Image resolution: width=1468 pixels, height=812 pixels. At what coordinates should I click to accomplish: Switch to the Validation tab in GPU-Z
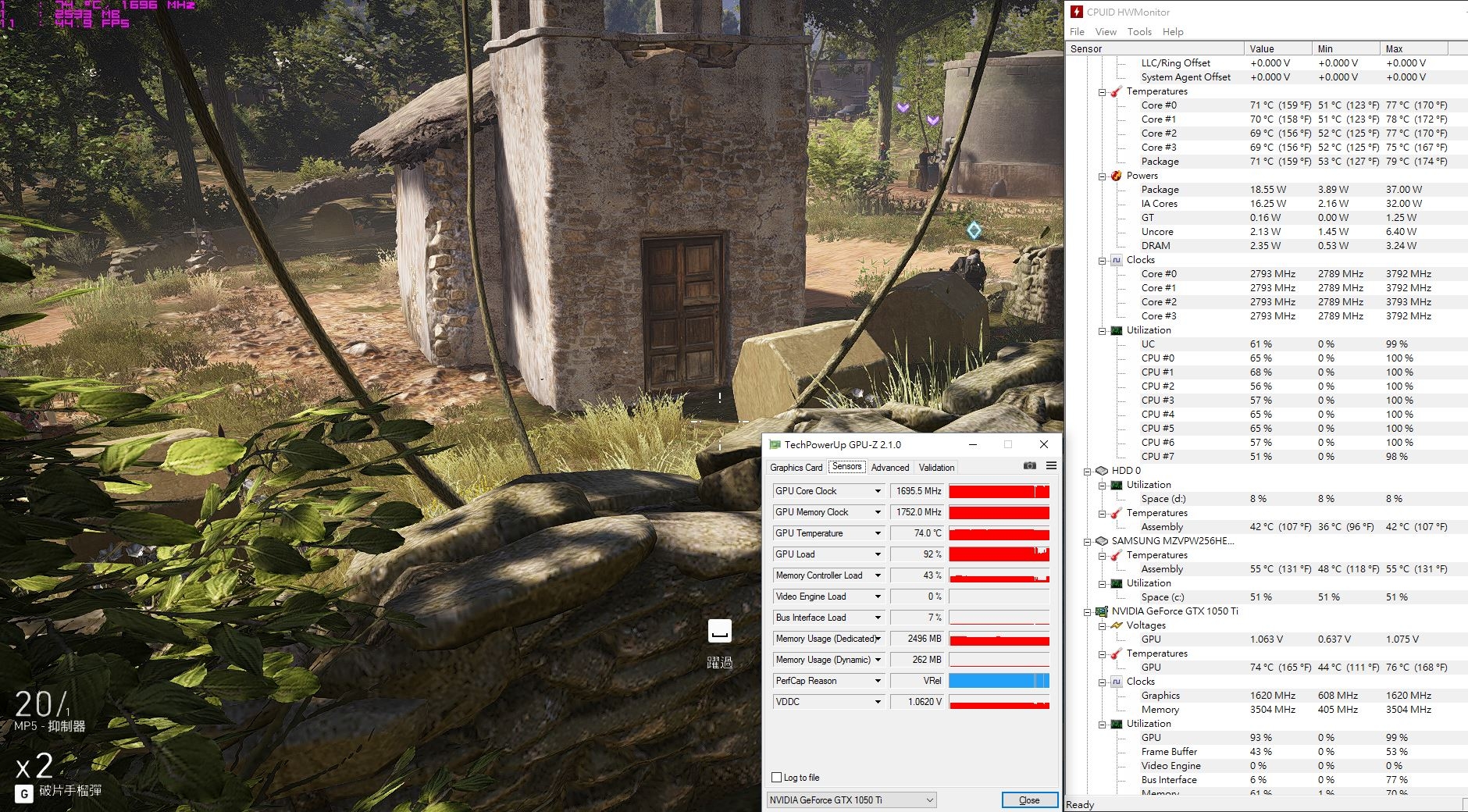[936, 467]
